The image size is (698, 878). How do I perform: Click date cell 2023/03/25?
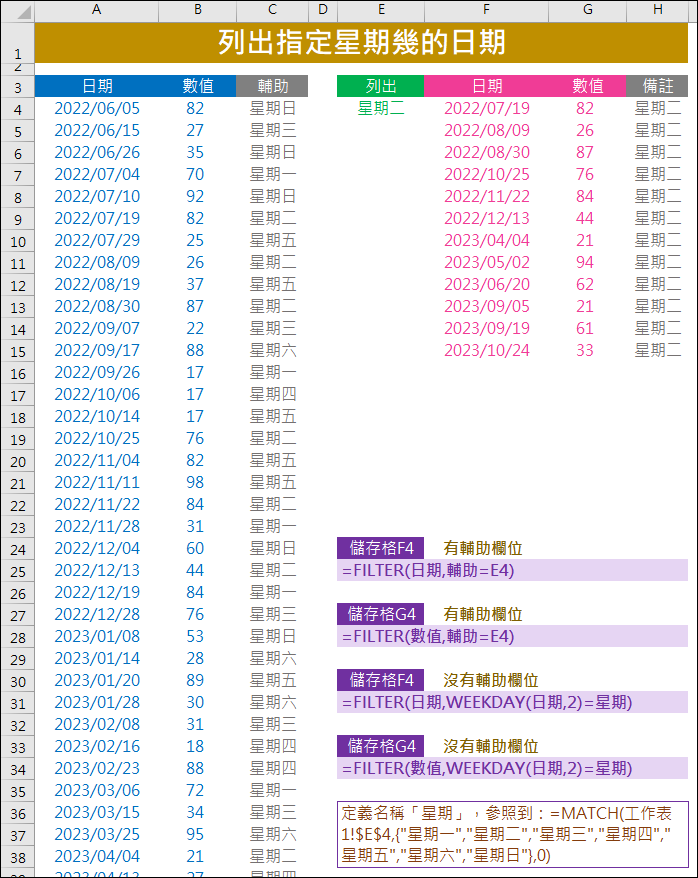pyautogui.click(x=97, y=834)
